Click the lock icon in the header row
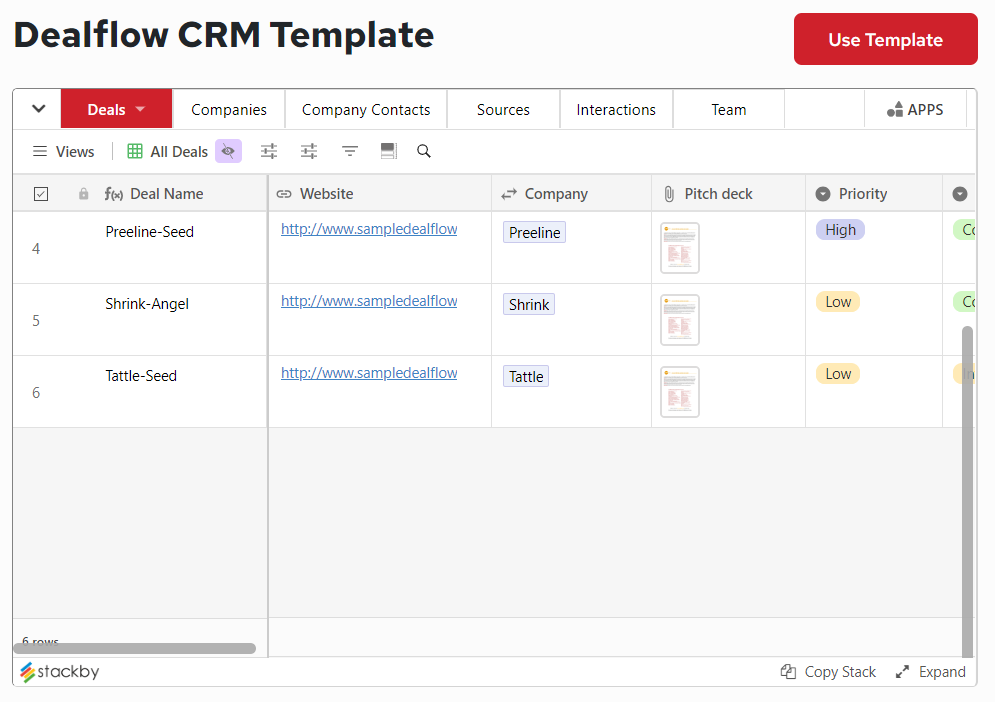Image resolution: width=995 pixels, height=702 pixels. coord(83,193)
